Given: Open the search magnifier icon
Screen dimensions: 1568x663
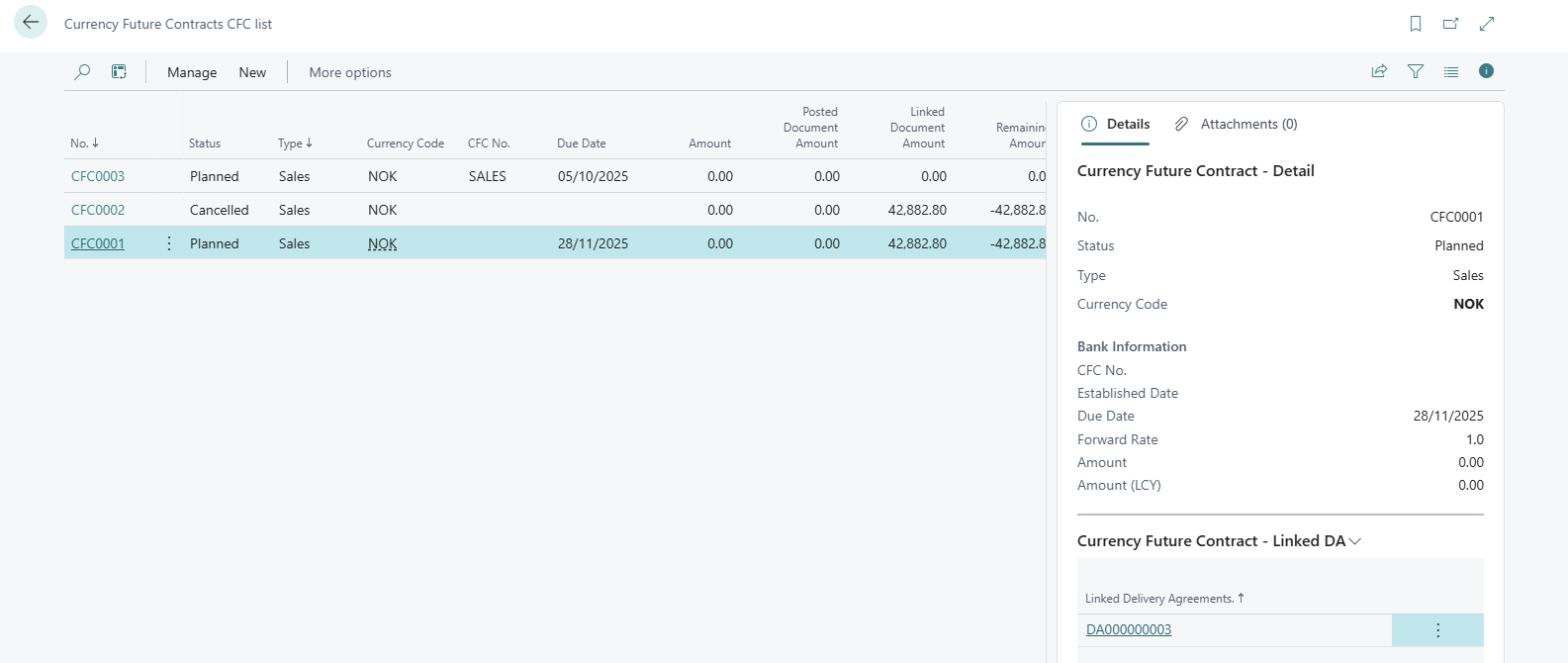Looking at the screenshot, I should (82, 72).
